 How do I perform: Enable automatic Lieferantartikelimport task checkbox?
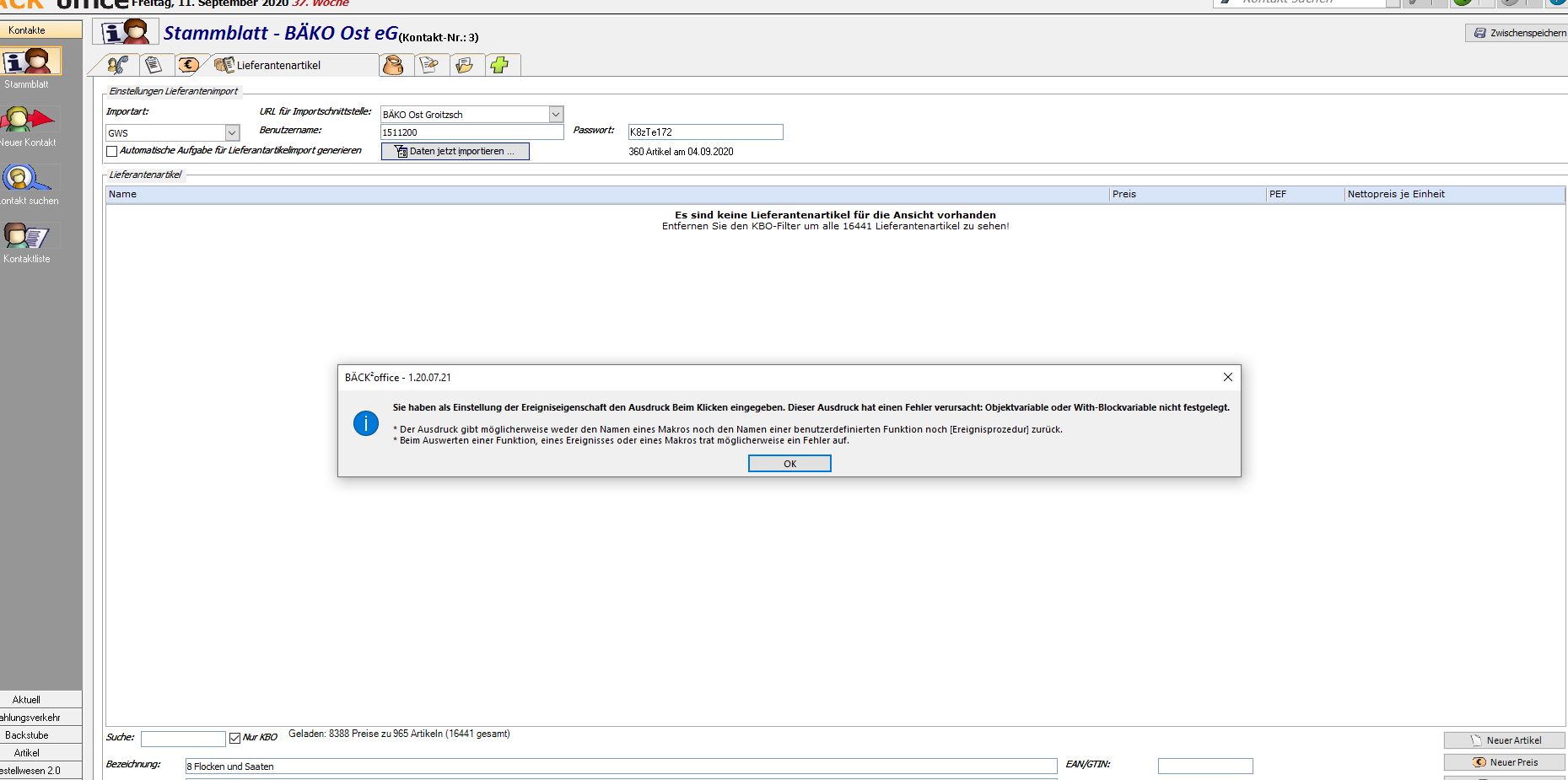tap(112, 152)
